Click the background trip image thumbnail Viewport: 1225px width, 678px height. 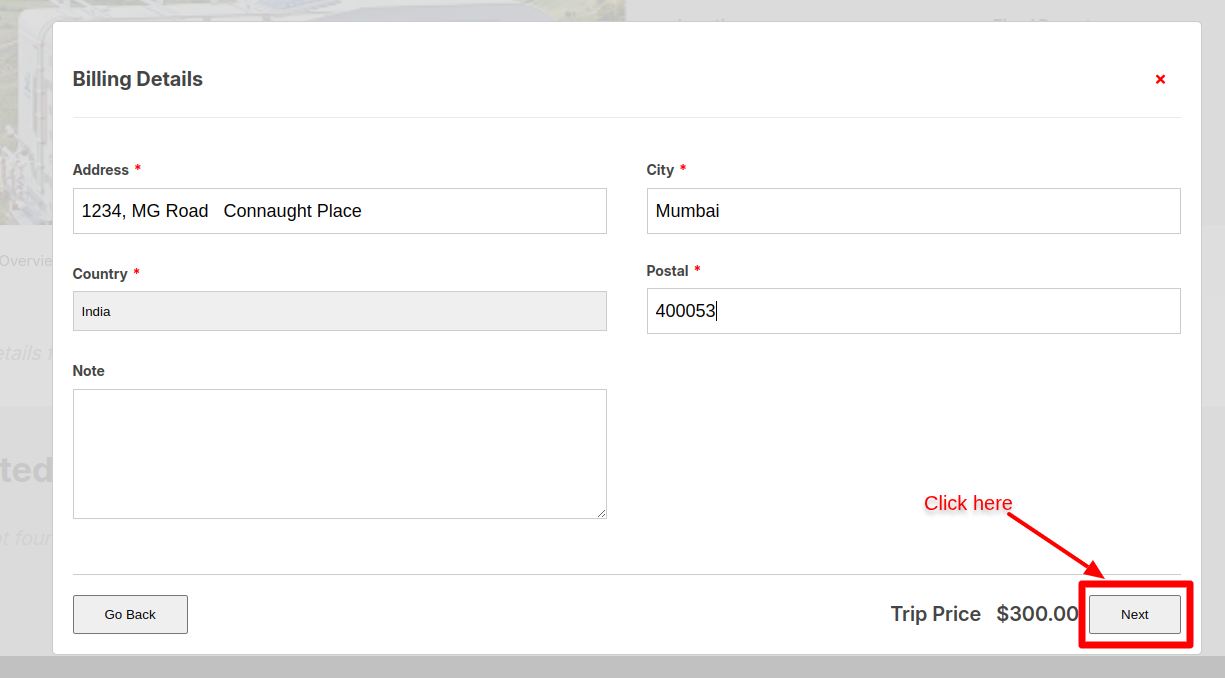coord(25,120)
